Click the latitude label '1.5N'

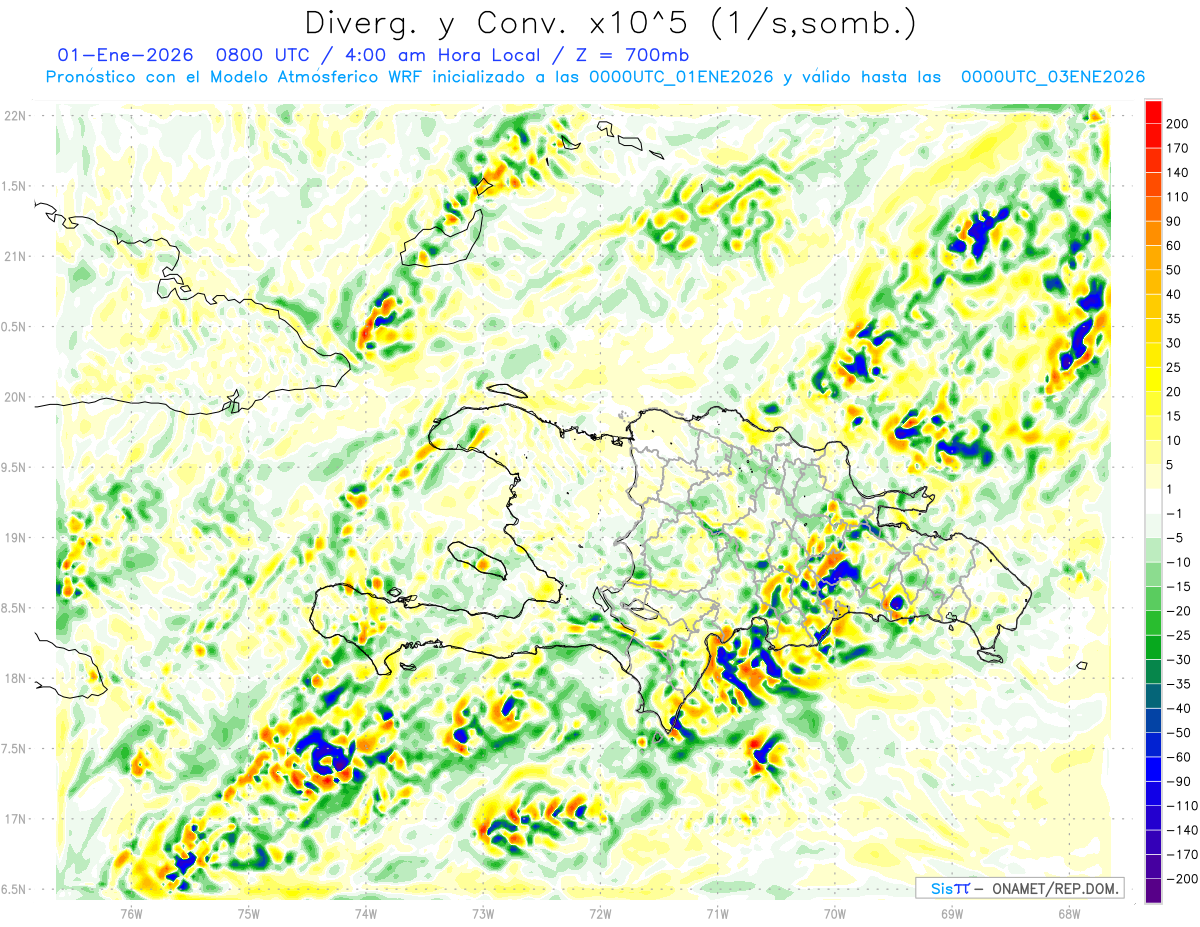point(15,186)
